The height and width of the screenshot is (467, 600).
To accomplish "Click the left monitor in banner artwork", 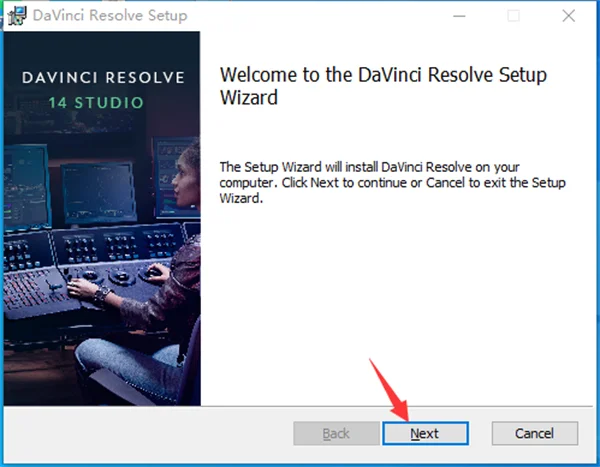I will (x=26, y=187).
